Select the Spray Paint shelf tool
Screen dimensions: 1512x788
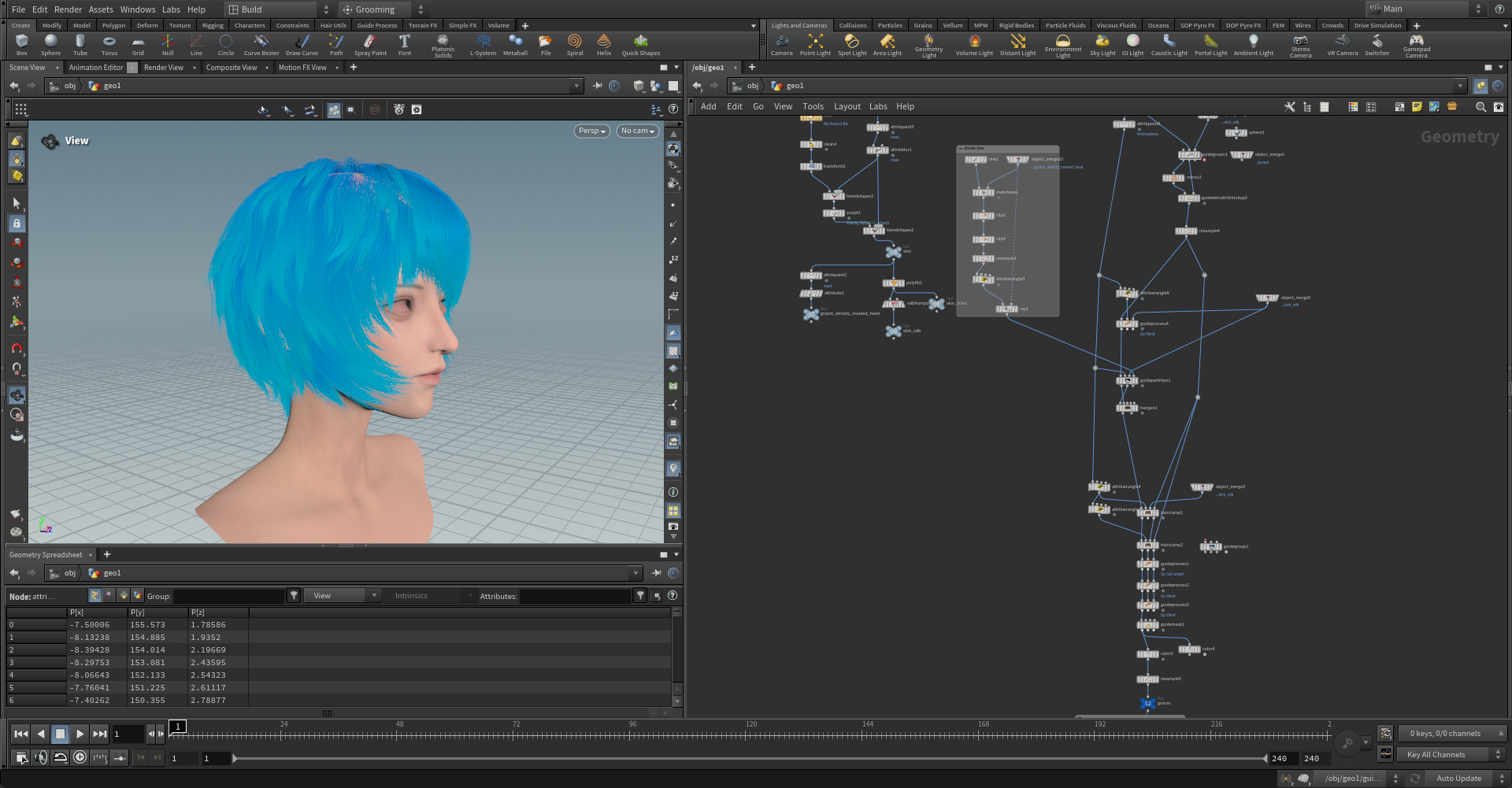click(370, 44)
